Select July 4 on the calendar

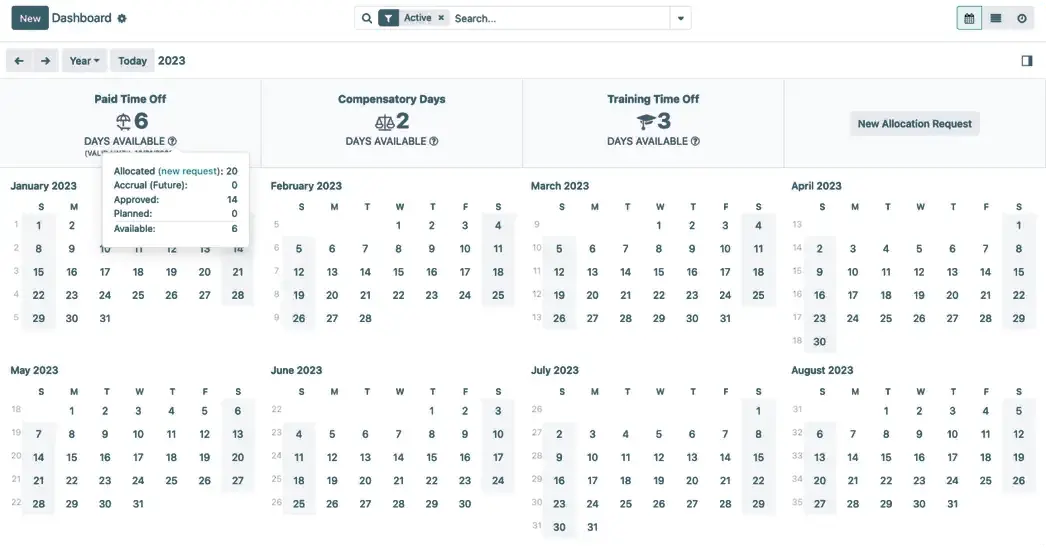tap(625, 434)
